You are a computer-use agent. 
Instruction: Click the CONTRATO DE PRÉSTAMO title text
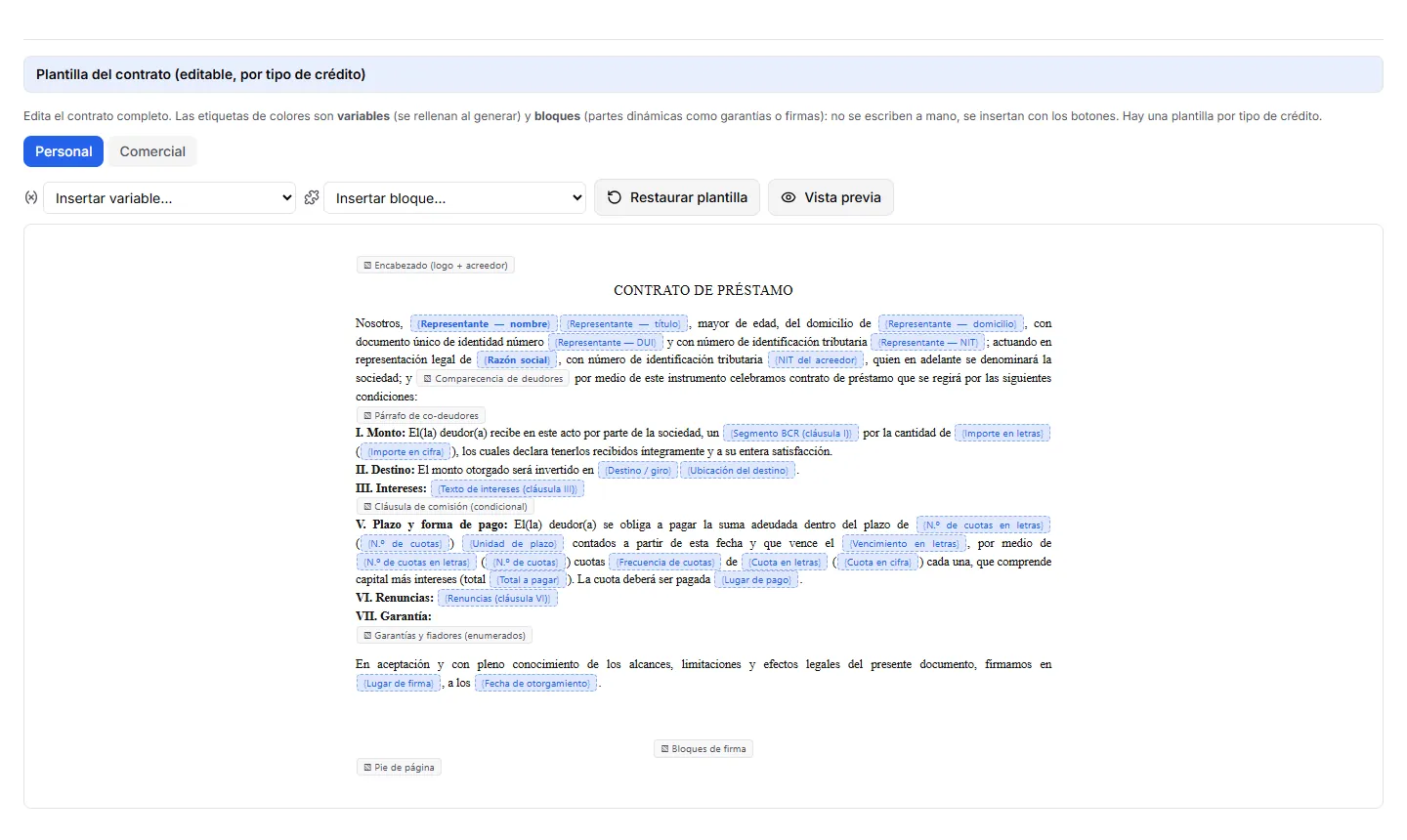click(703, 290)
